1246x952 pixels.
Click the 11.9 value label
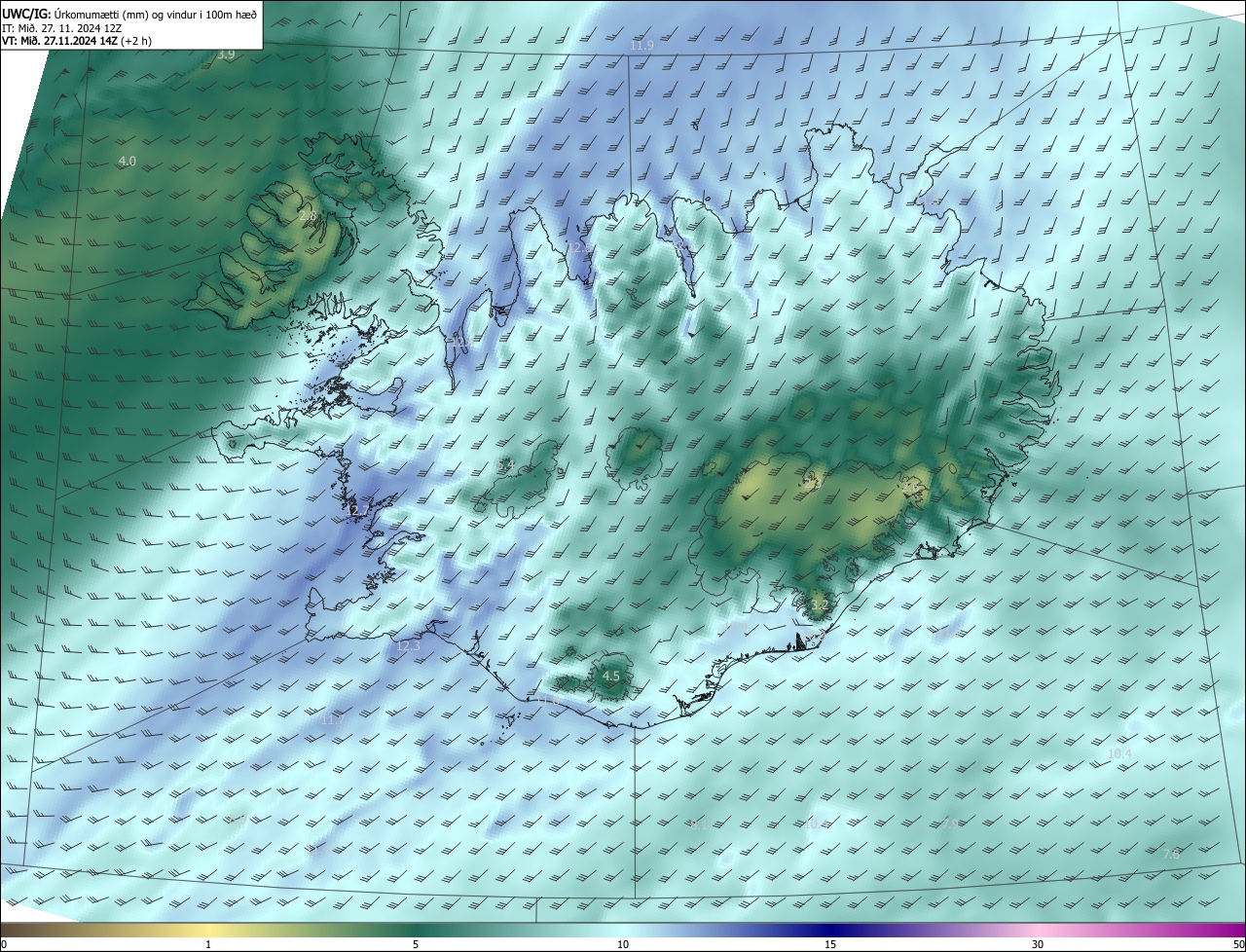pos(641,46)
